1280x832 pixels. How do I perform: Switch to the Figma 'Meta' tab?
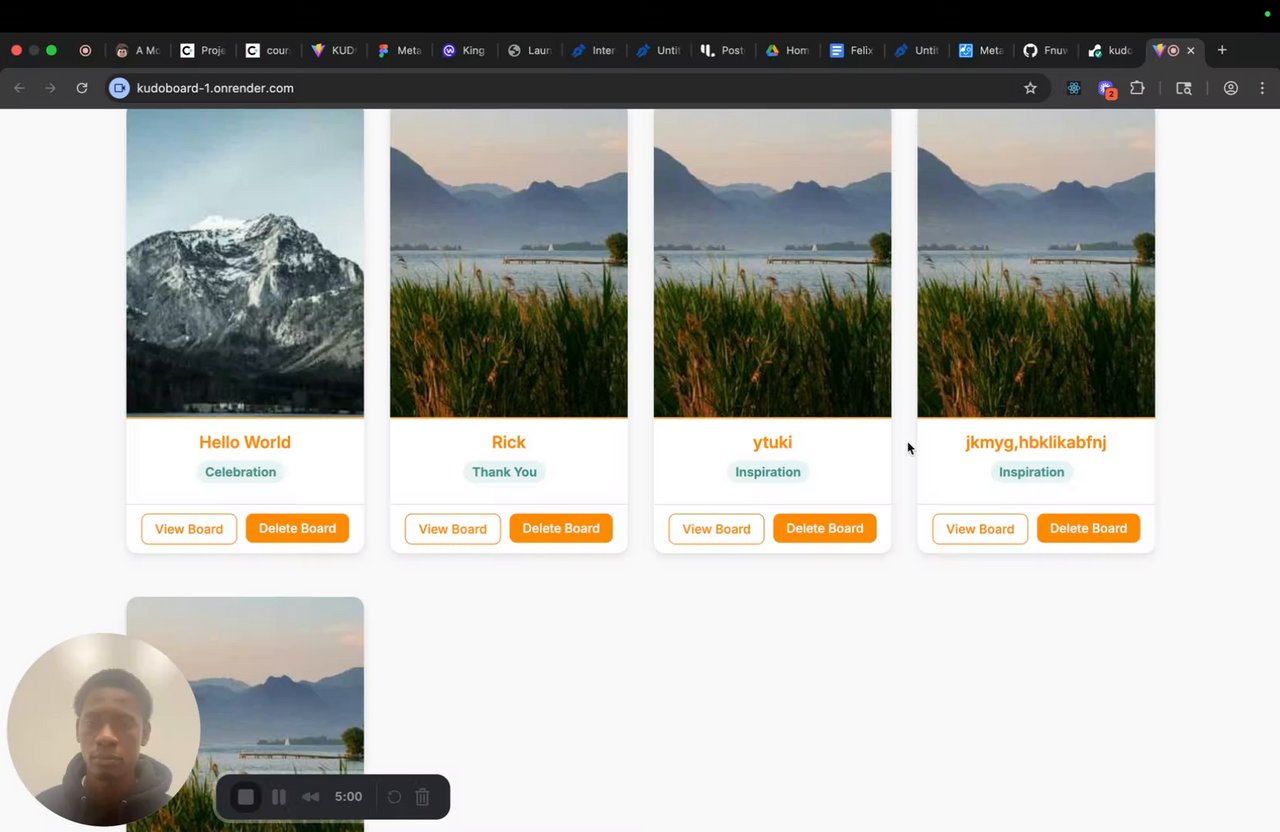(399, 50)
